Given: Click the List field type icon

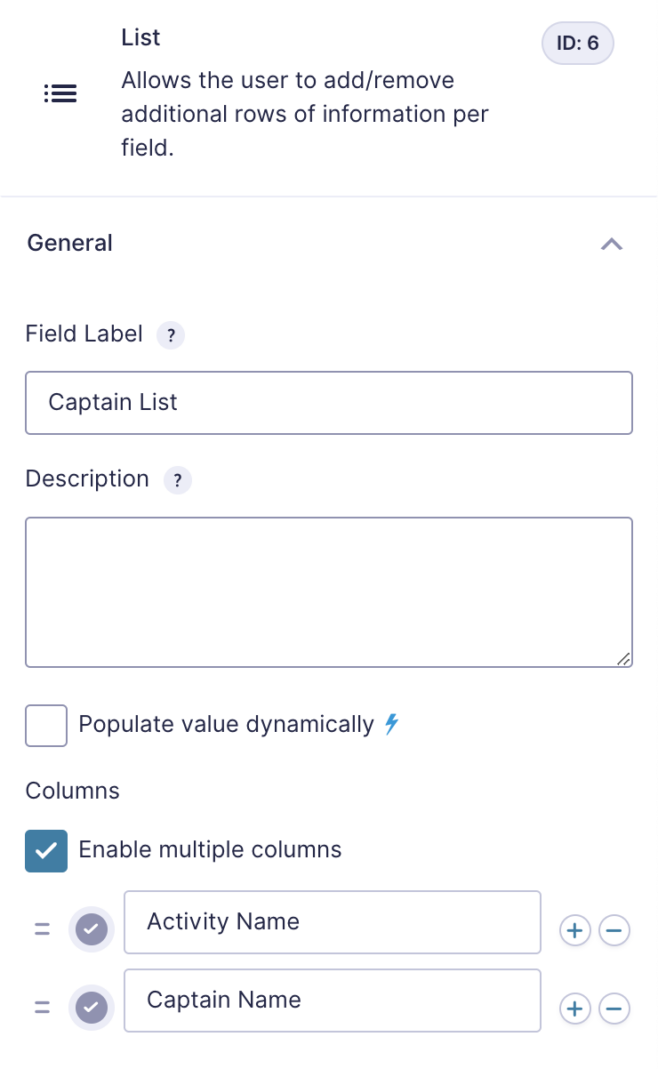Looking at the screenshot, I should tap(61, 93).
